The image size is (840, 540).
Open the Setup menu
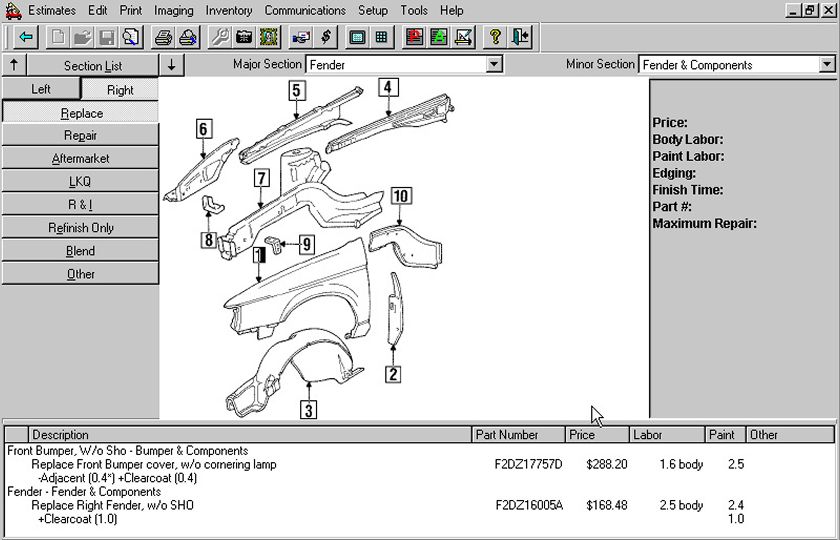(x=373, y=10)
